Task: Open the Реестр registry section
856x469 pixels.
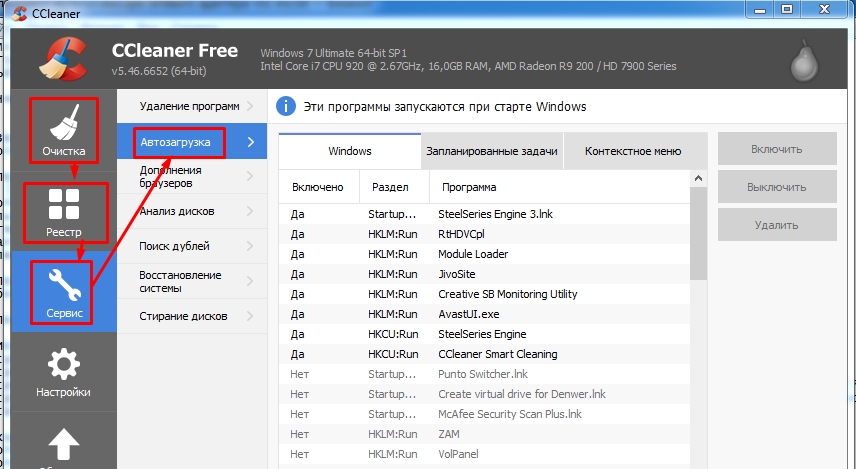Action: click(x=64, y=213)
